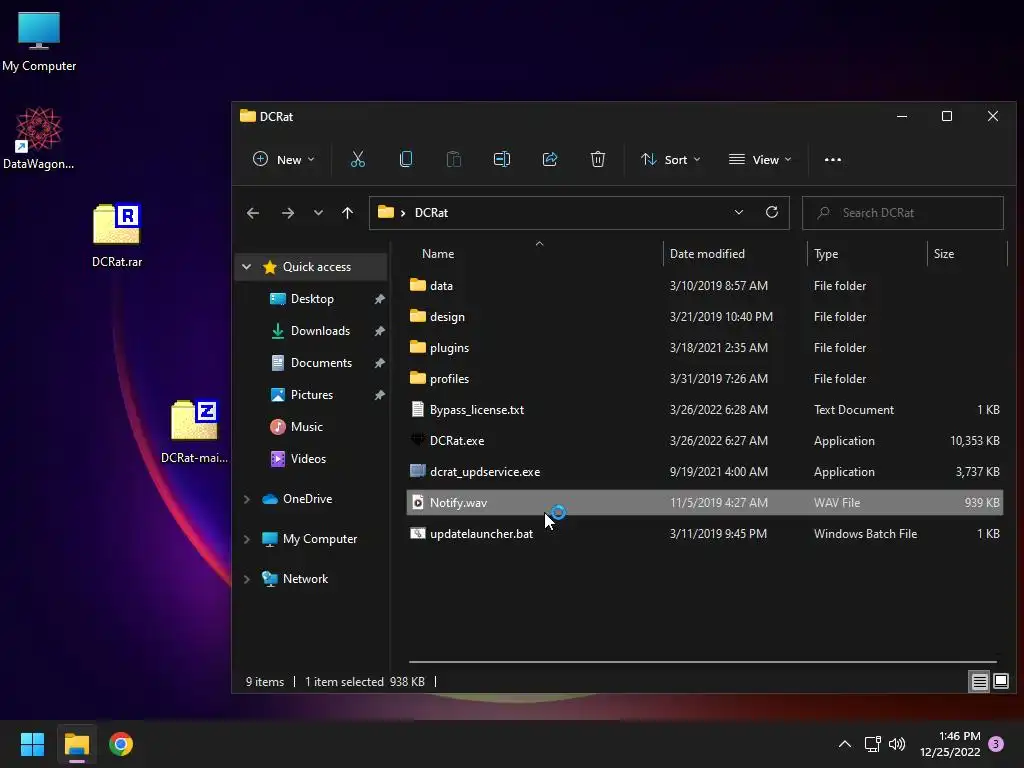Open Google Chrome from taskbar

tap(121, 744)
